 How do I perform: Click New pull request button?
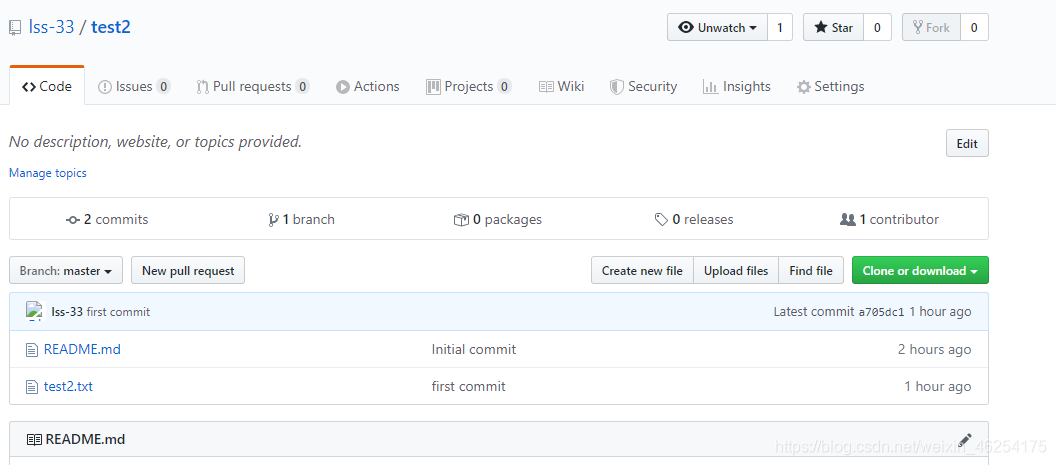188,270
